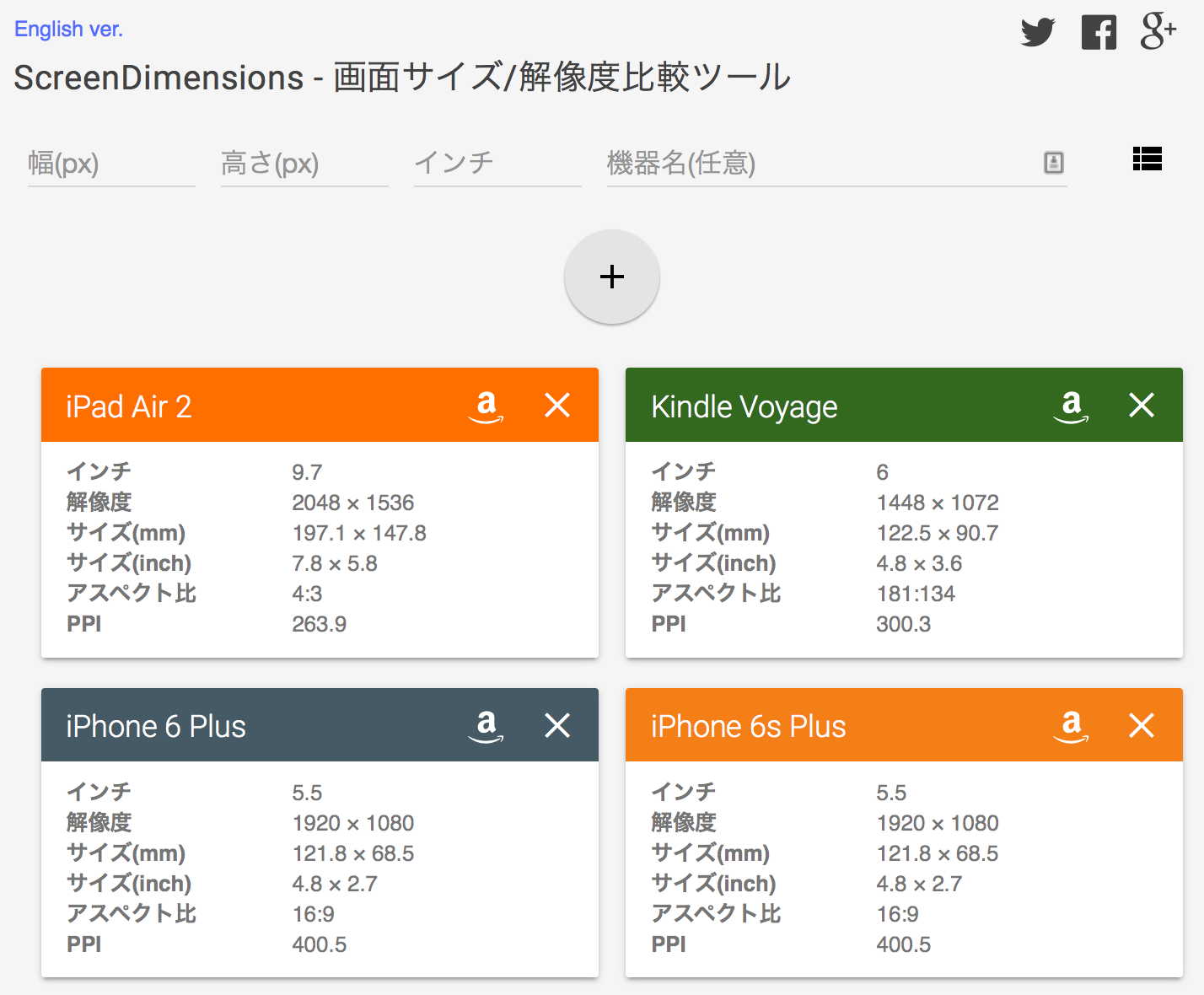Share the page on Google+
Viewport: 1204px width, 995px height.
tap(1158, 32)
